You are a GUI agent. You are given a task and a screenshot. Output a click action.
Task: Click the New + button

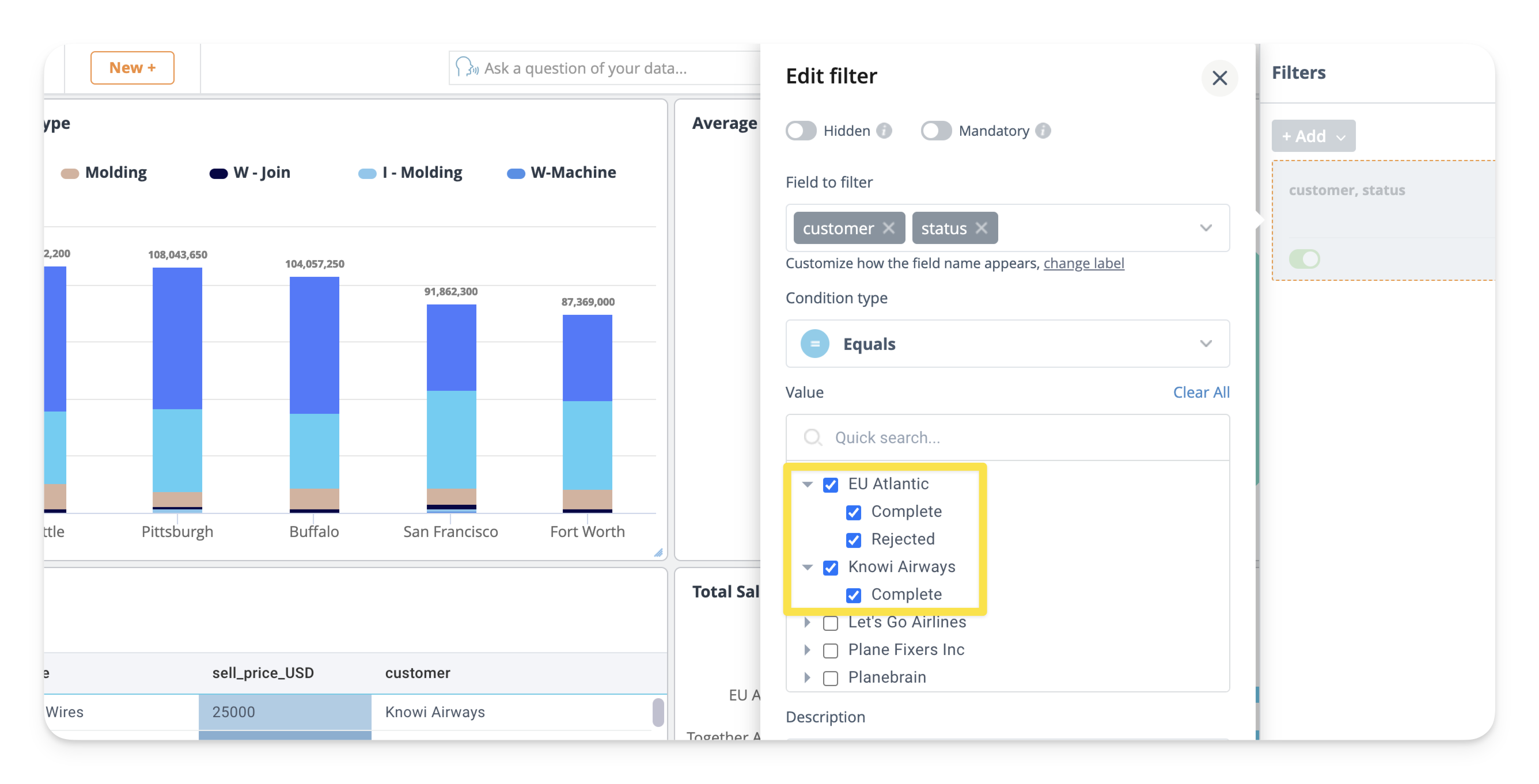click(x=132, y=67)
